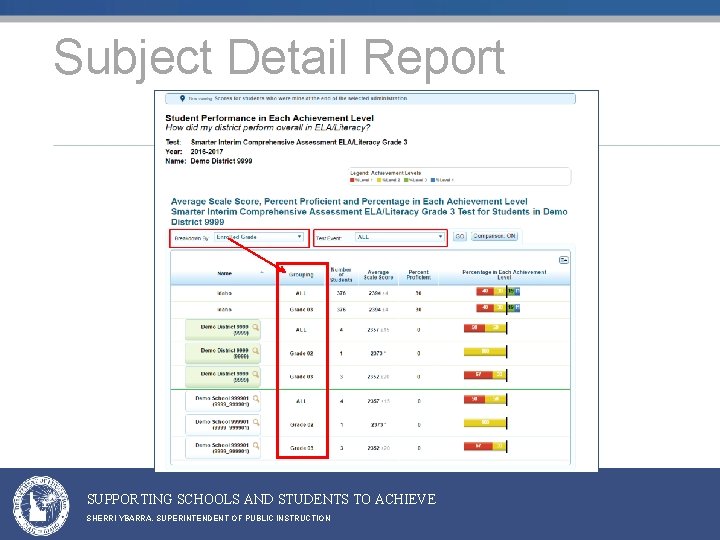Screen dimensions: 720x540
Task: Click the Percentage in Each Achievement Level header
Action: [x=504, y=275]
